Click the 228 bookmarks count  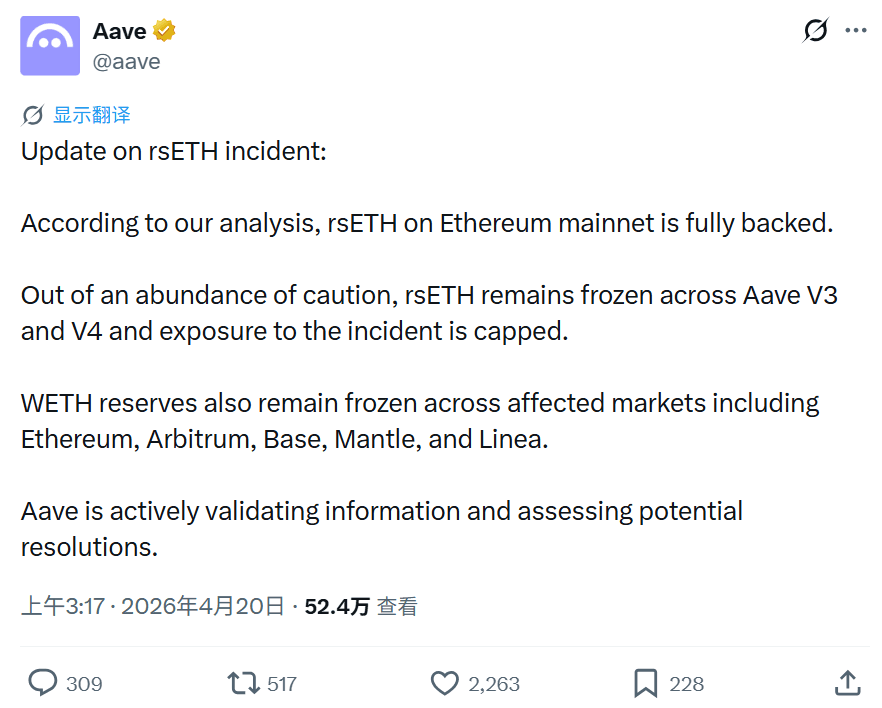687,684
